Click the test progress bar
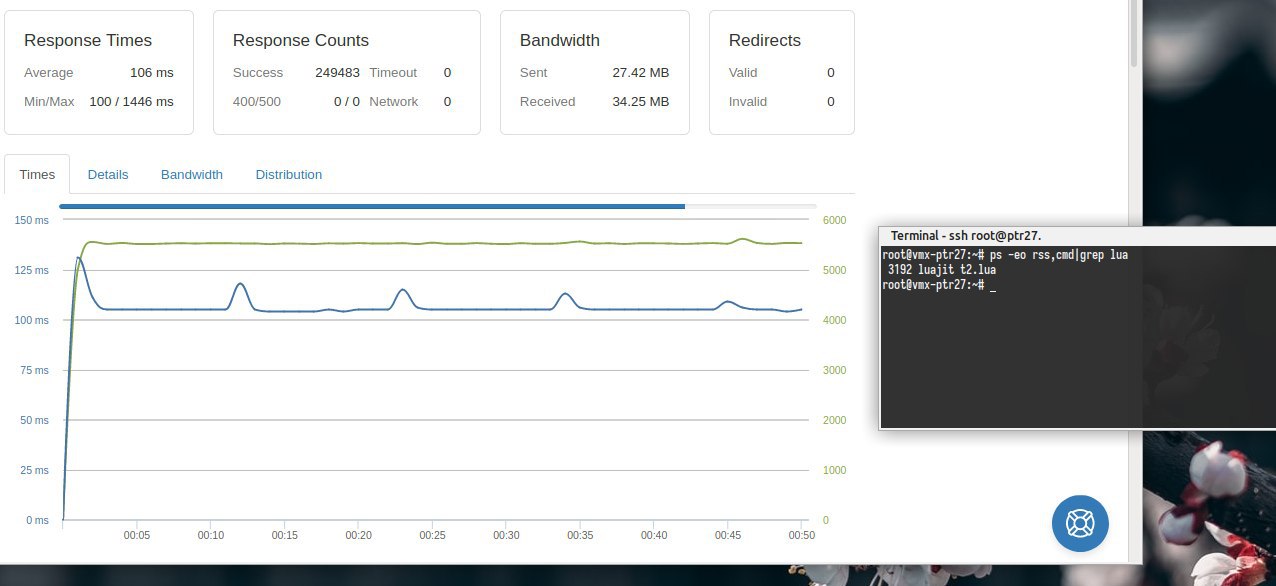This screenshot has height=586, width=1276. tap(437, 207)
